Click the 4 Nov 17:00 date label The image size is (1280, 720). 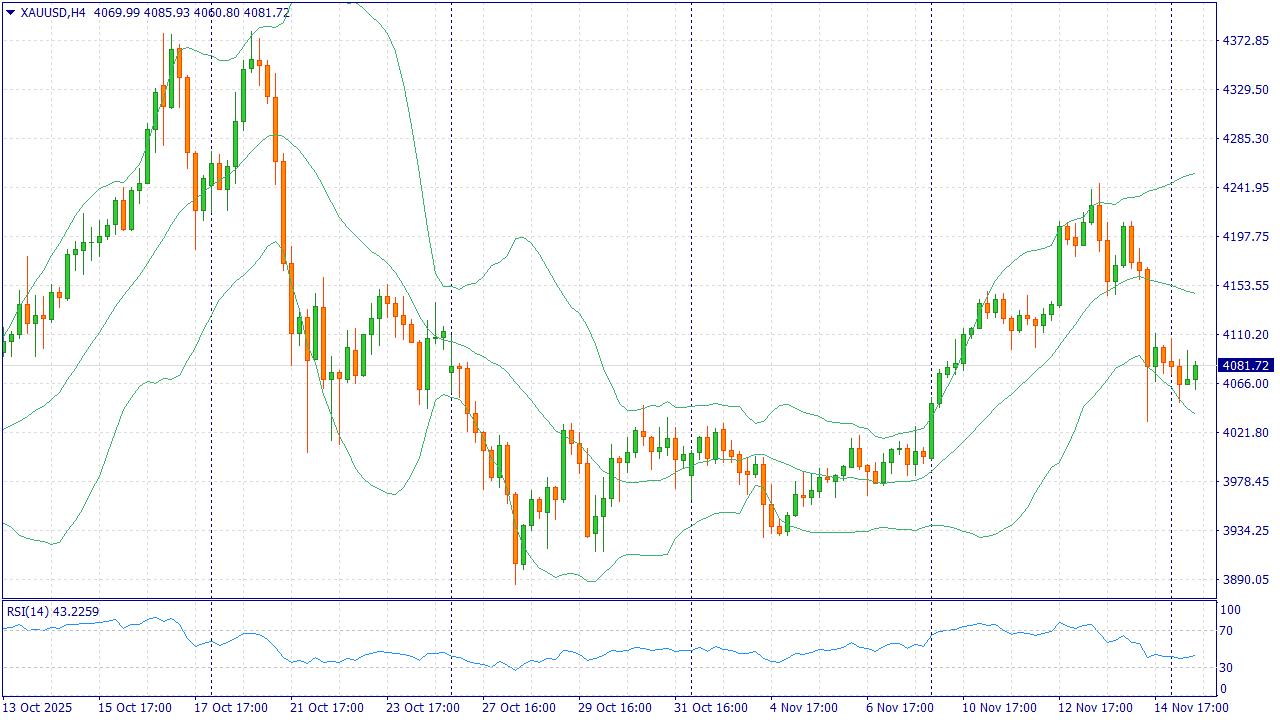coord(803,707)
